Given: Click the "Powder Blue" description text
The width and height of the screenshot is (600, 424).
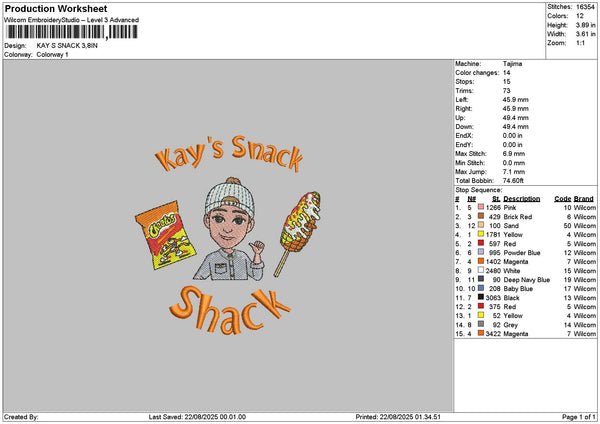Looking at the screenshot, I should coord(522,253).
